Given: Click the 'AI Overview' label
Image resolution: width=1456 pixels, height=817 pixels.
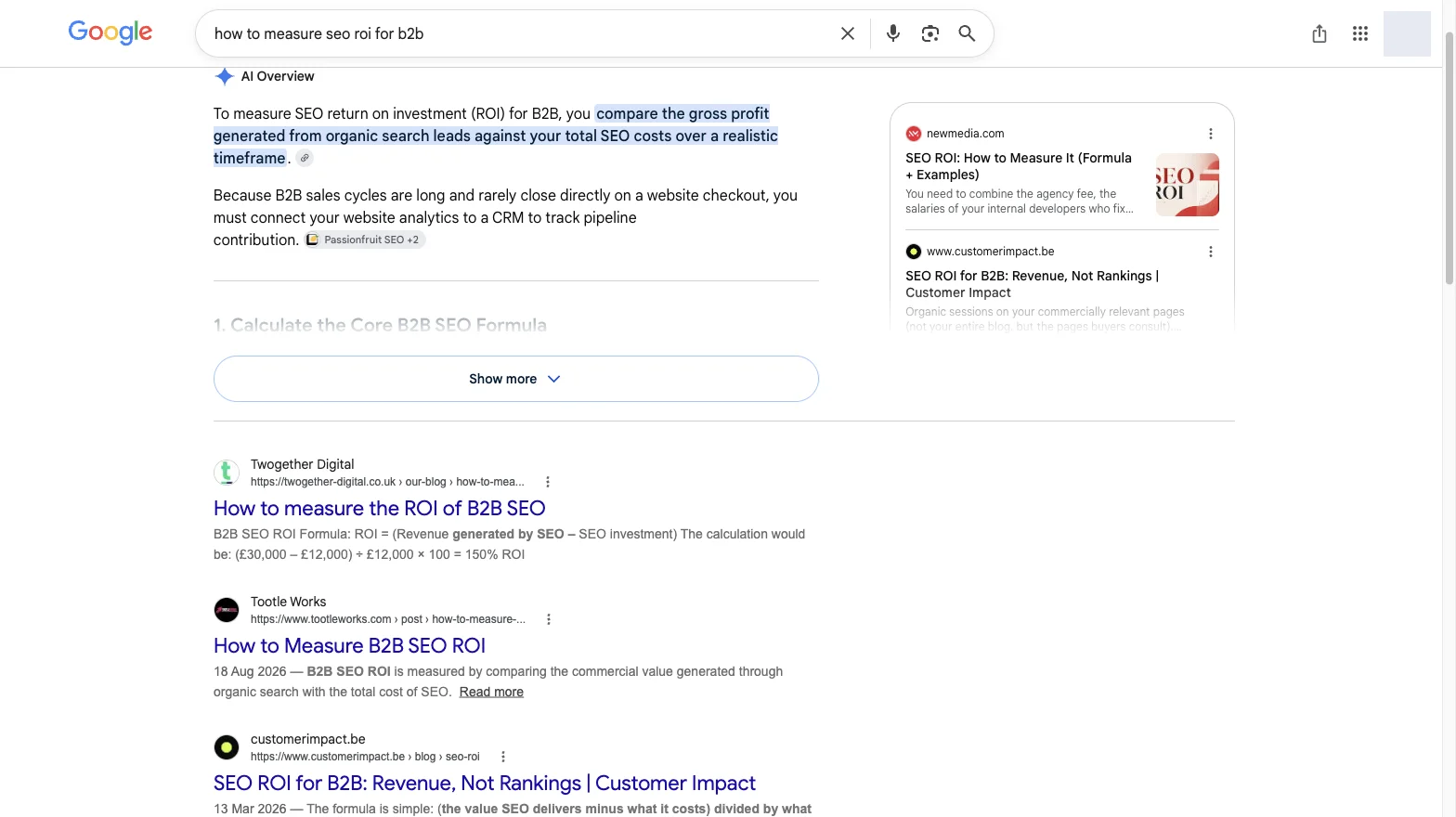Looking at the screenshot, I should tap(278, 76).
